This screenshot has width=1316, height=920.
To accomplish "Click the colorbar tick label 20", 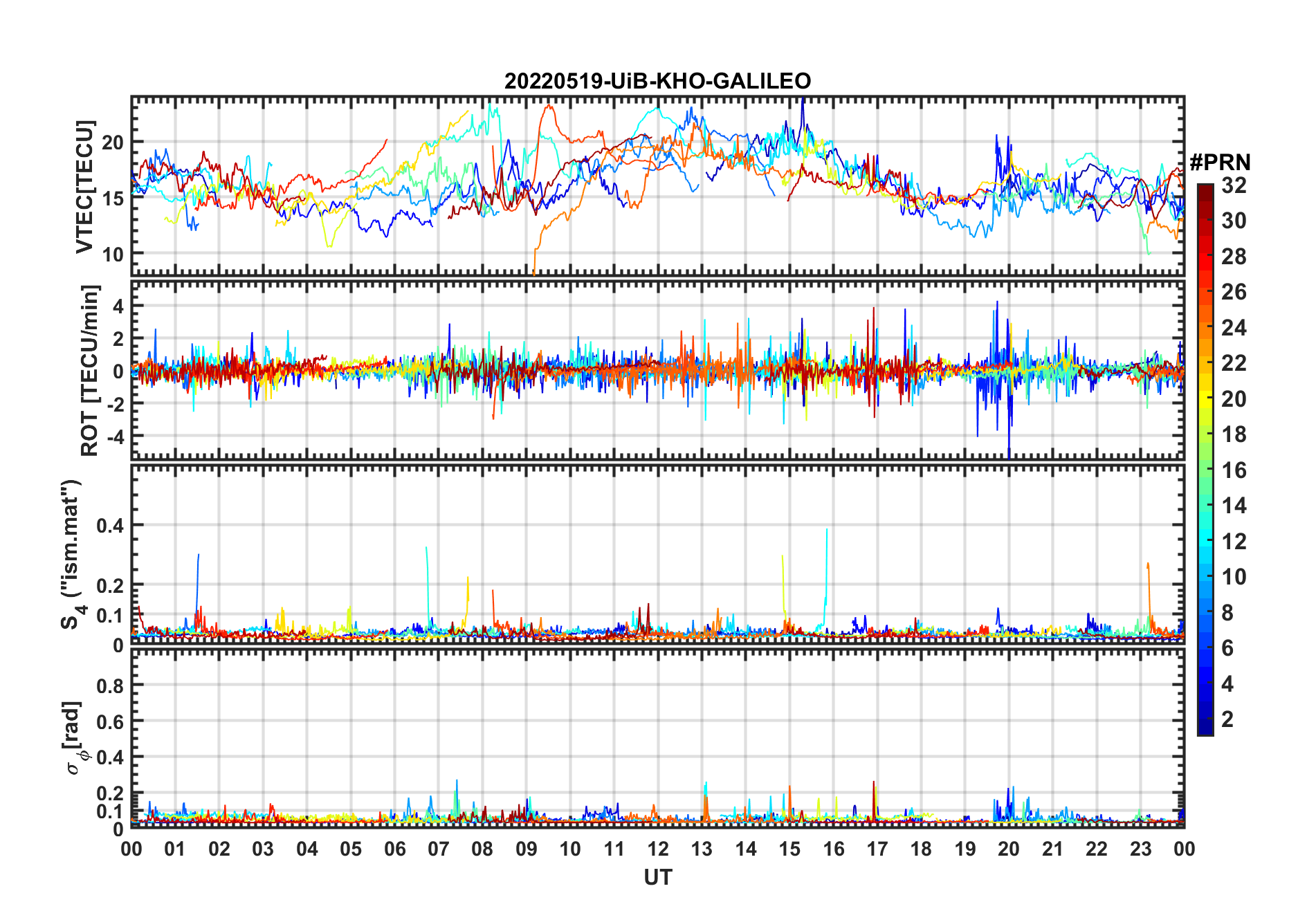I will (x=1234, y=400).
